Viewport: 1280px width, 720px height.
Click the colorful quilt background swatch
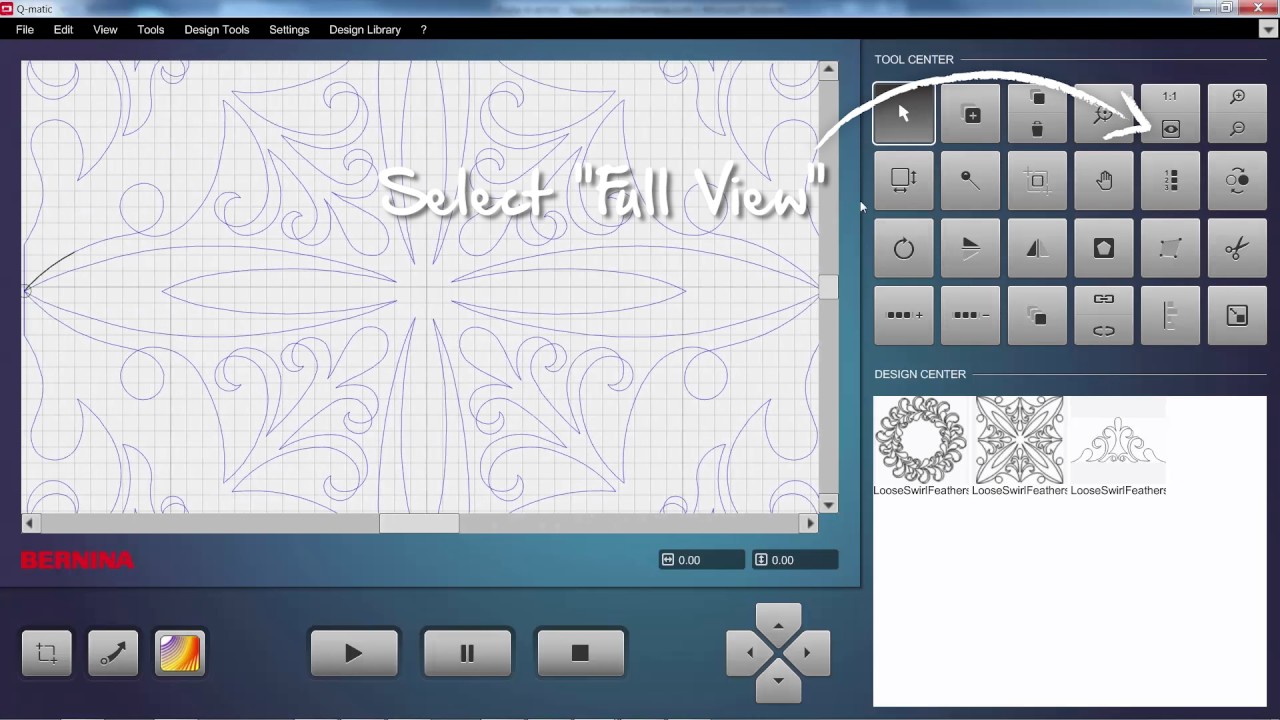[180, 653]
